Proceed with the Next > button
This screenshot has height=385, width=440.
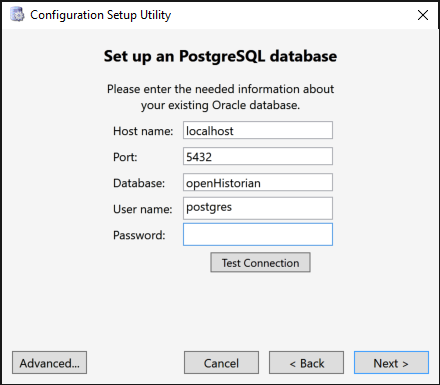click(x=391, y=363)
